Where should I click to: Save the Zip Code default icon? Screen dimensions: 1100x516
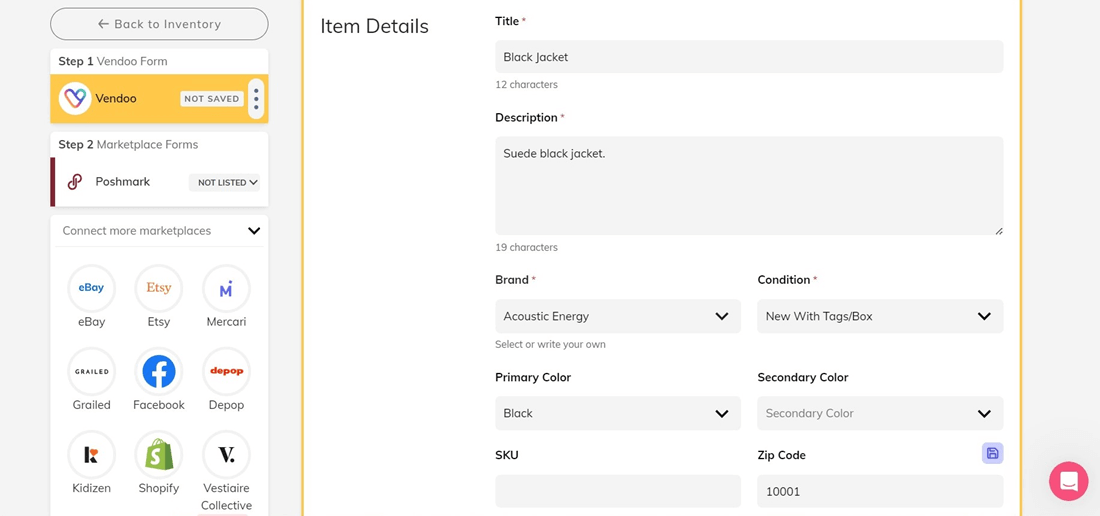pyautogui.click(x=992, y=453)
